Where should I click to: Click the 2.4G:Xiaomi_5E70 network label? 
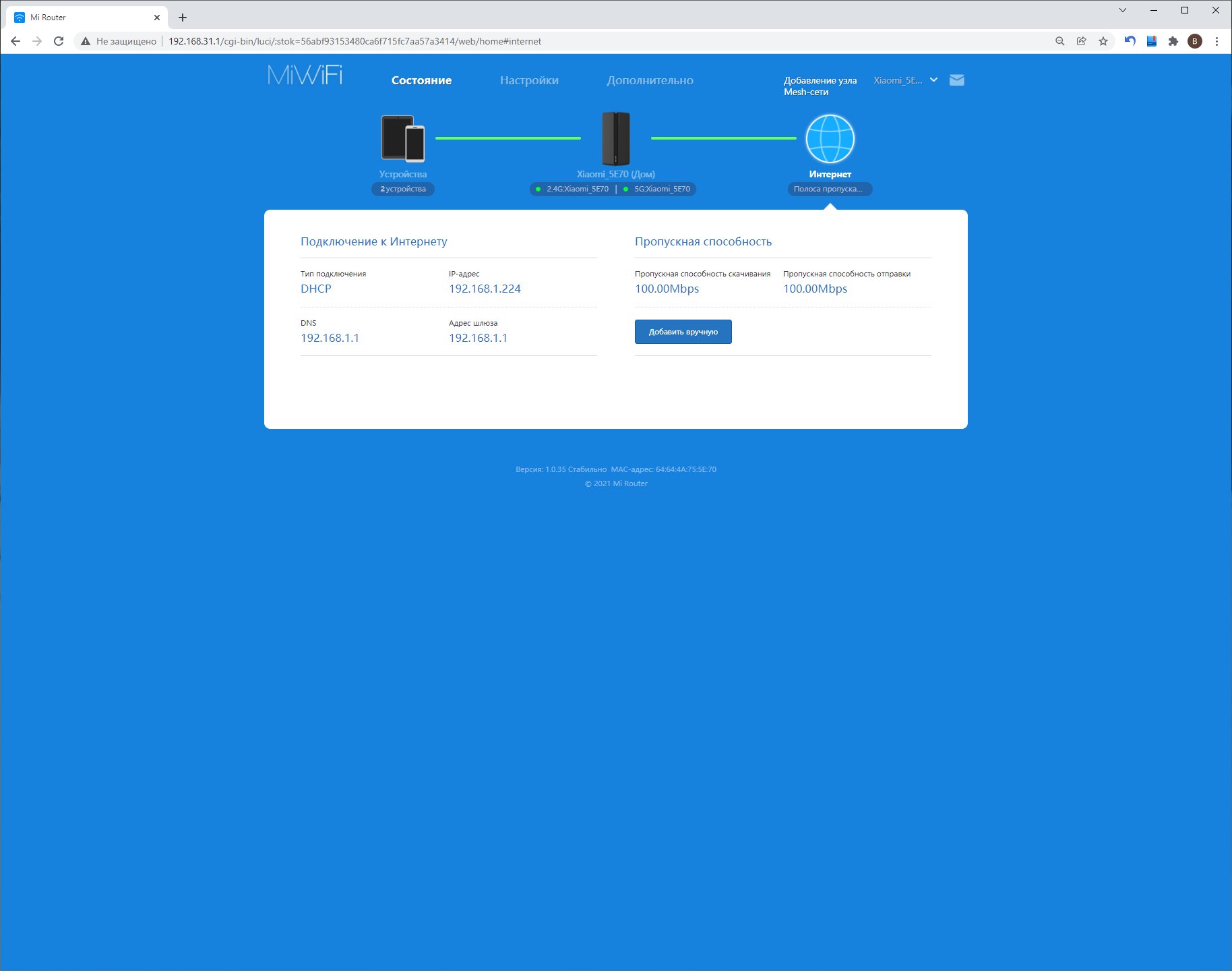click(577, 189)
